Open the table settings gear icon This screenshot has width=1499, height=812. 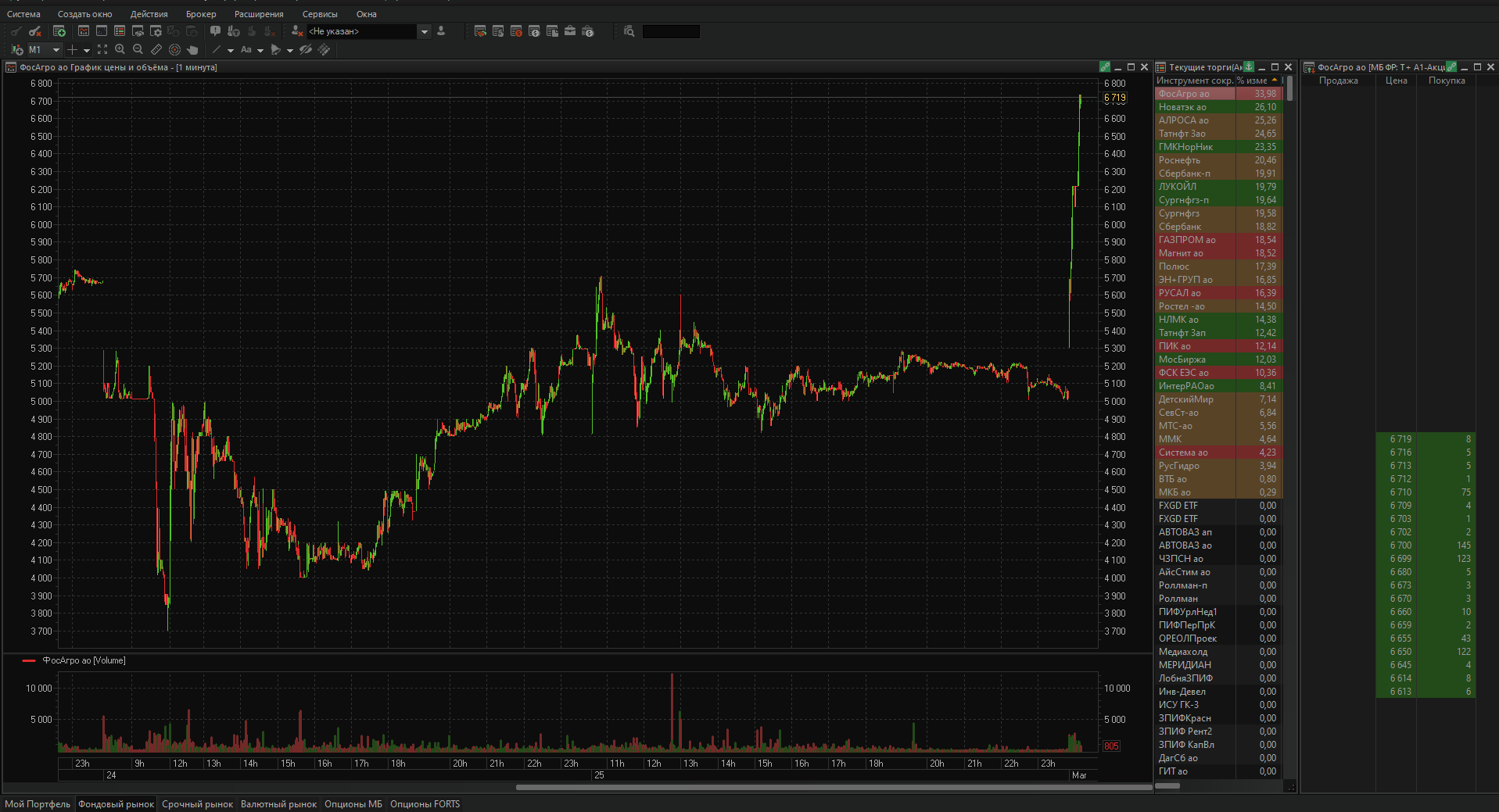click(156, 31)
